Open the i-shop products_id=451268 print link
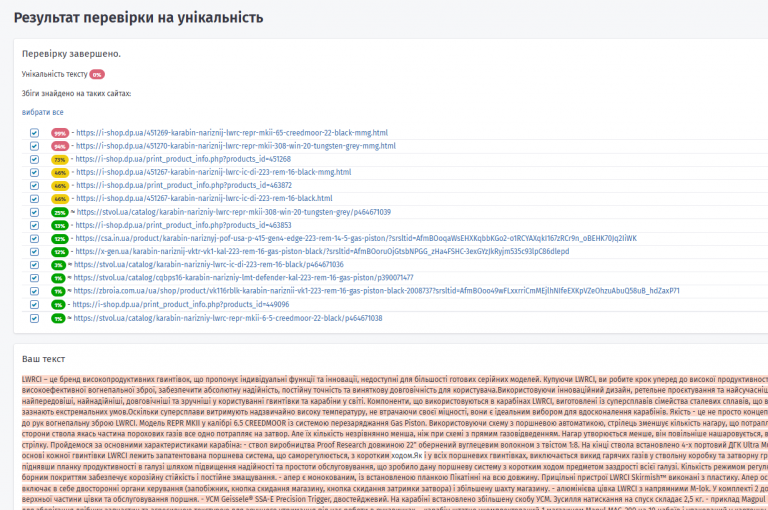The height and width of the screenshot is (510, 768). 183,159
